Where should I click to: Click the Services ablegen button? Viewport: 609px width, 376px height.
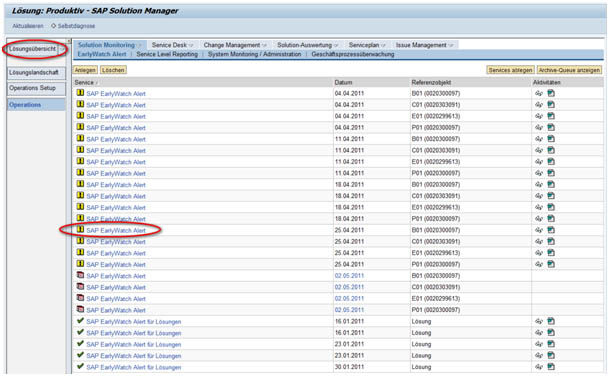coord(510,70)
